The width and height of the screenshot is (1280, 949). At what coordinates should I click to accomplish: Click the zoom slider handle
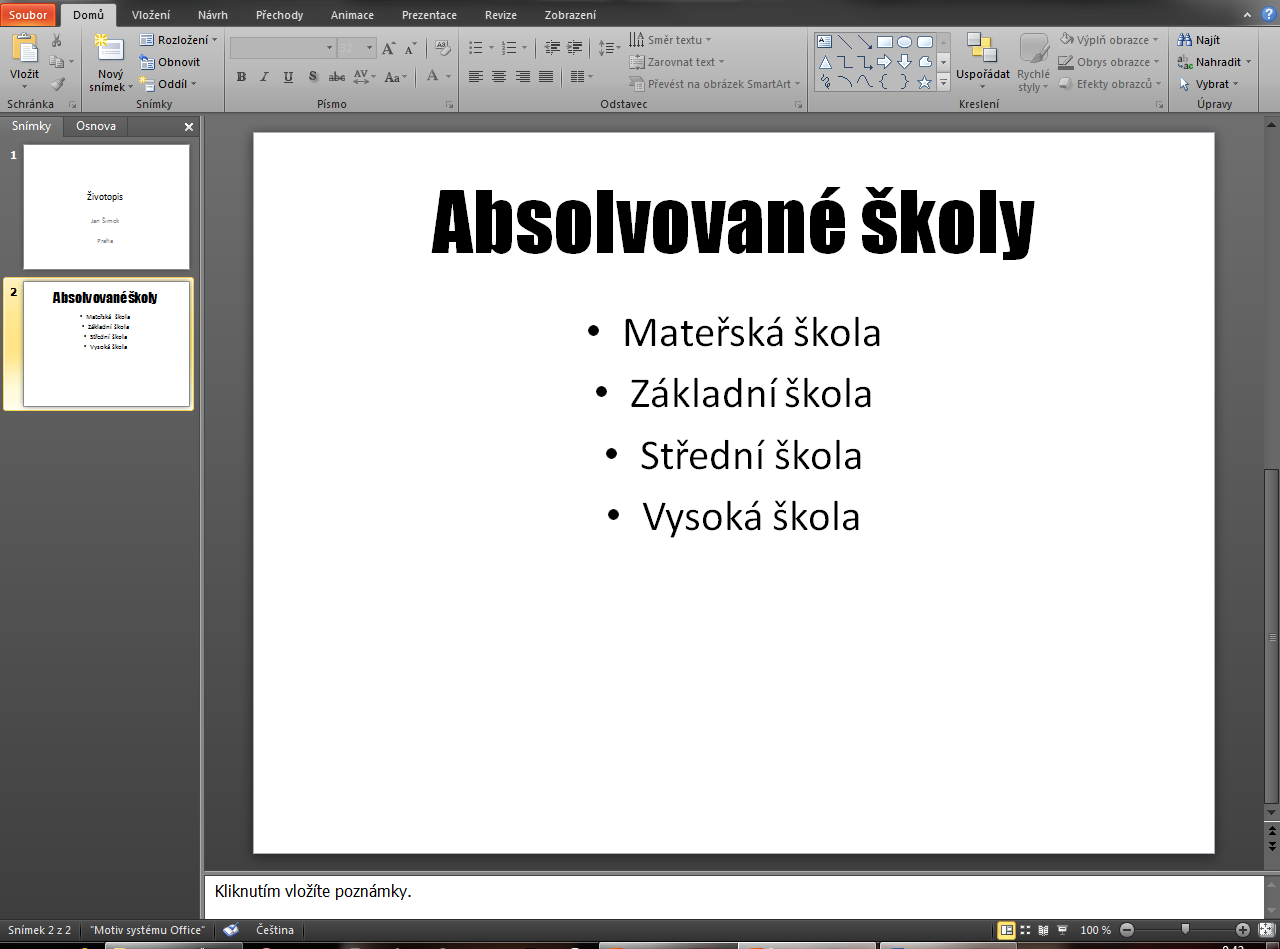(1185, 930)
